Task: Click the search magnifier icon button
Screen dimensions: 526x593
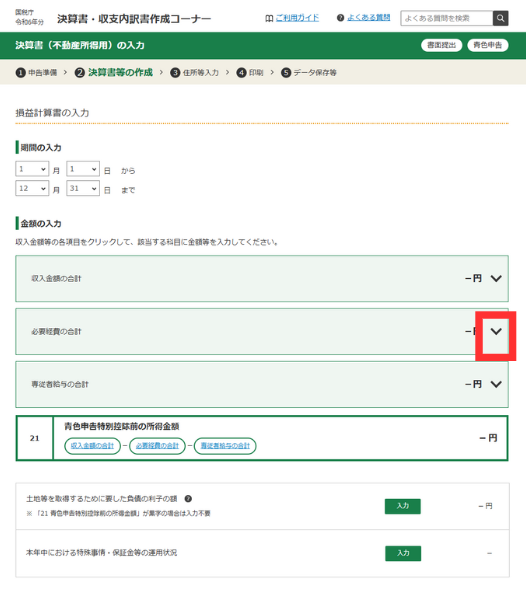Action: [x=500, y=18]
